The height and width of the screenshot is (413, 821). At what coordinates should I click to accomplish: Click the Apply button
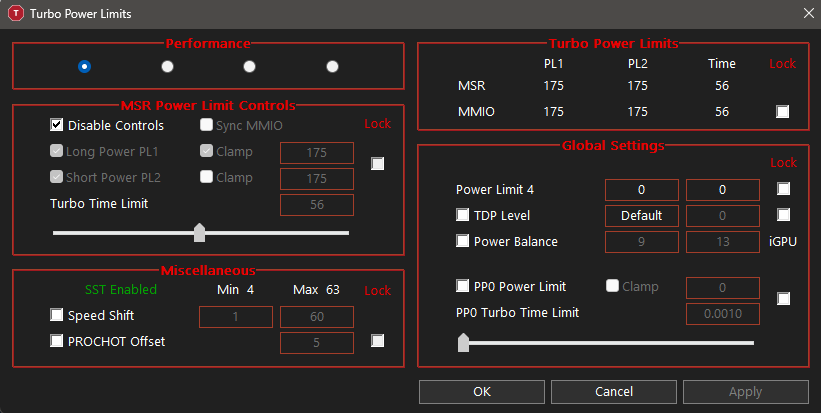746,392
